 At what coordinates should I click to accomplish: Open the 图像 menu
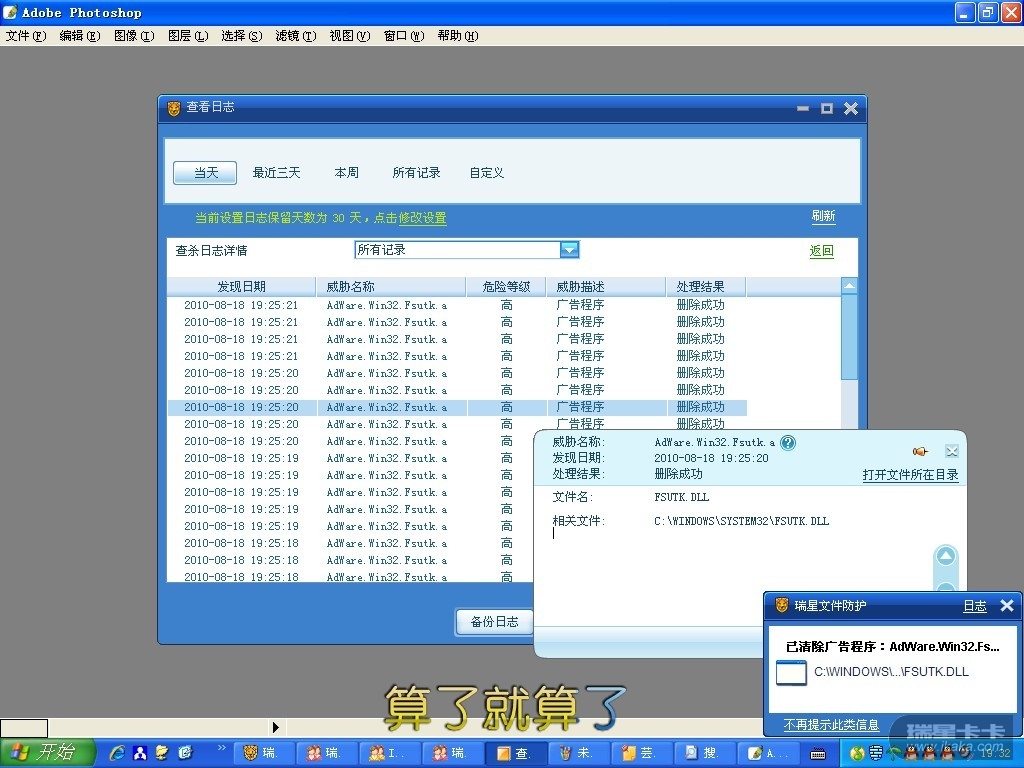(x=134, y=36)
